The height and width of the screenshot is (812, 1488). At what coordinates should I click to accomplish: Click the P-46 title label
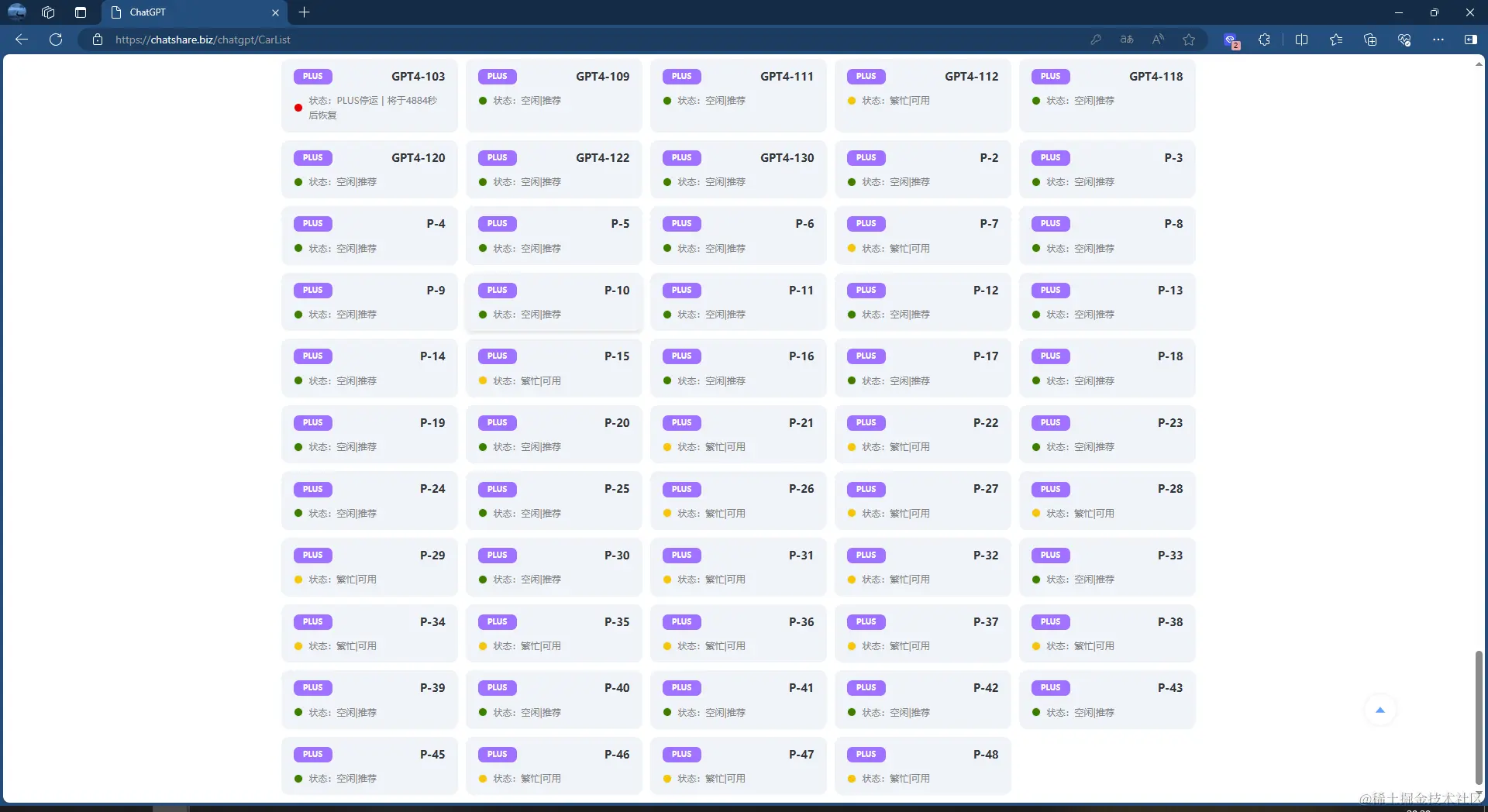point(617,754)
